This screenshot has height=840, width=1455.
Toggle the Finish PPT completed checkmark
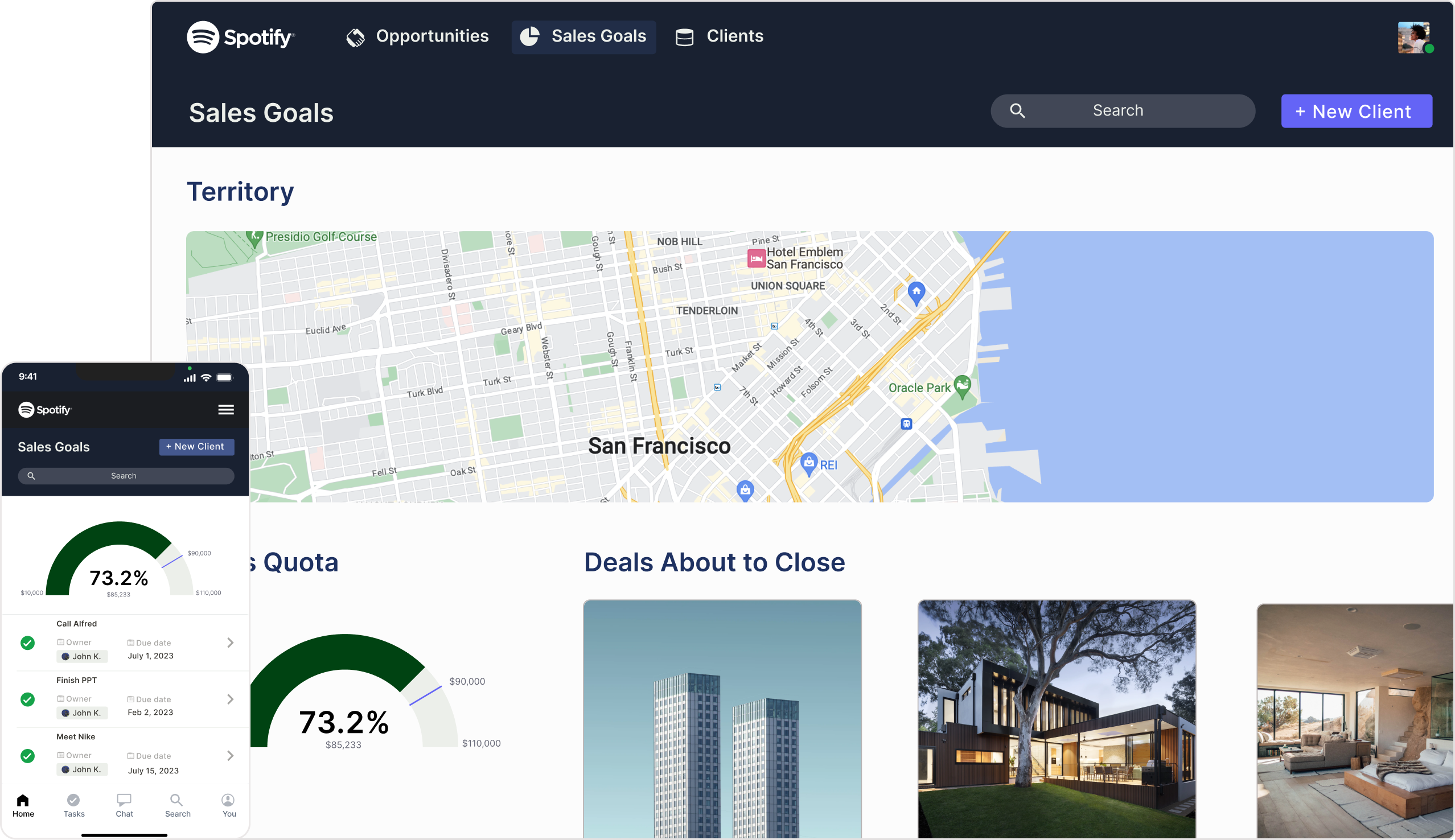pyautogui.click(x=28, y=700)
